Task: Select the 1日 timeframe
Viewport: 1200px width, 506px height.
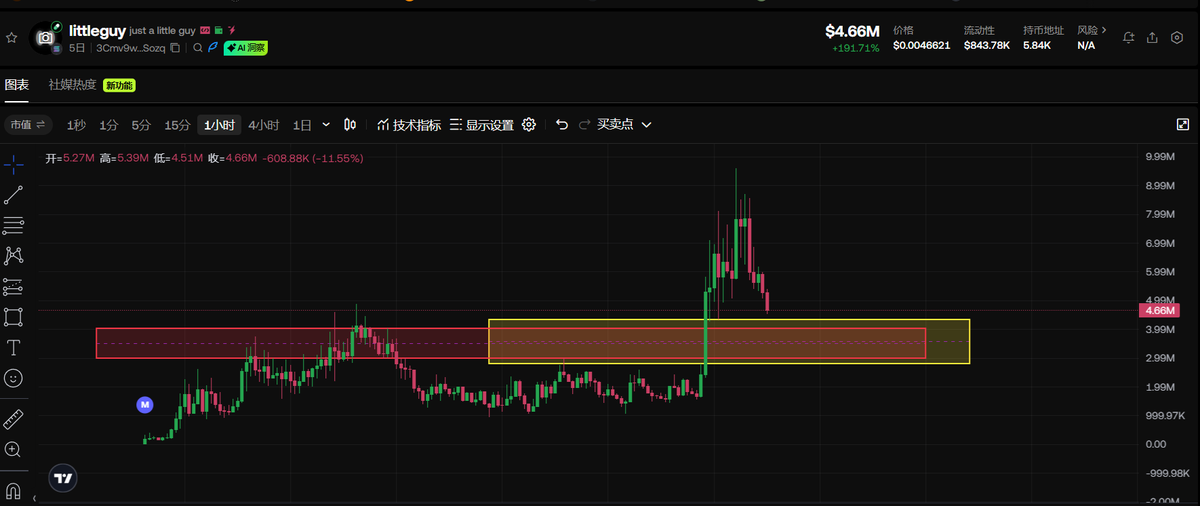Action: (x=302, y=125)
